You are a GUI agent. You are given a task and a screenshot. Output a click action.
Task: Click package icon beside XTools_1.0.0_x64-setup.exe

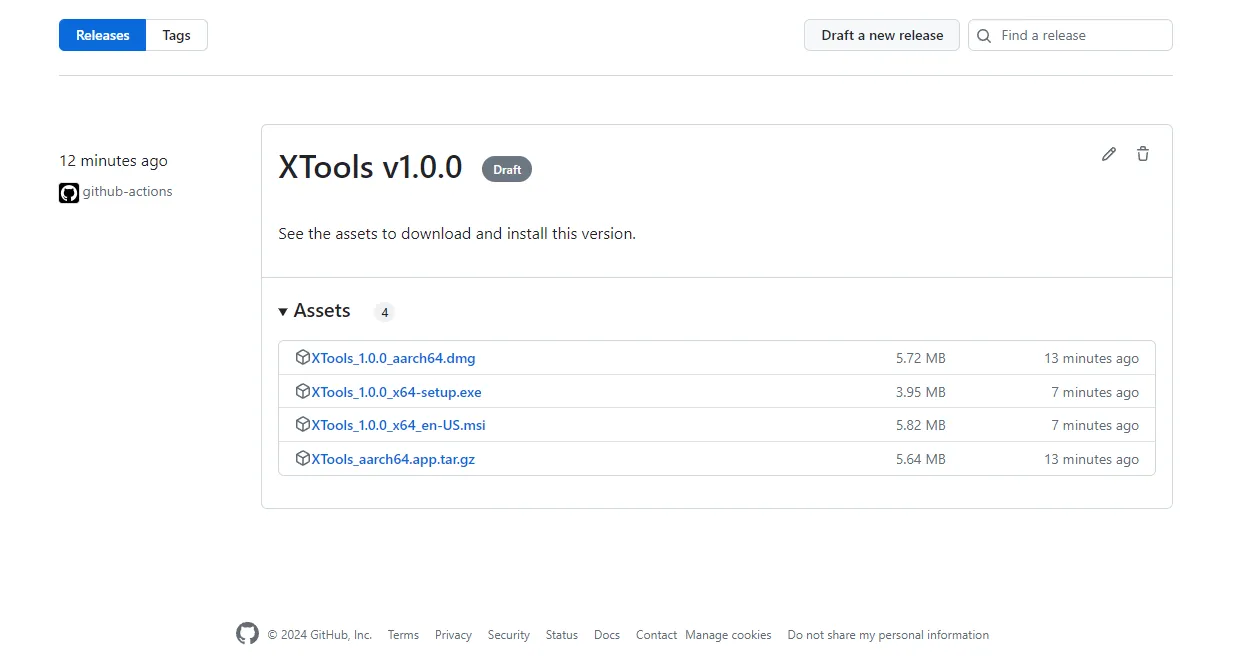[302, 392]
